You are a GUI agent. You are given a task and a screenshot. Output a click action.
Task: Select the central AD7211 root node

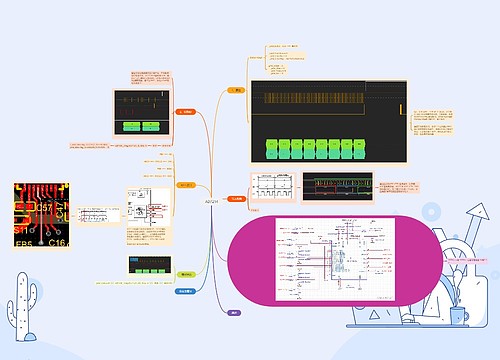click(x=211, y=202)
